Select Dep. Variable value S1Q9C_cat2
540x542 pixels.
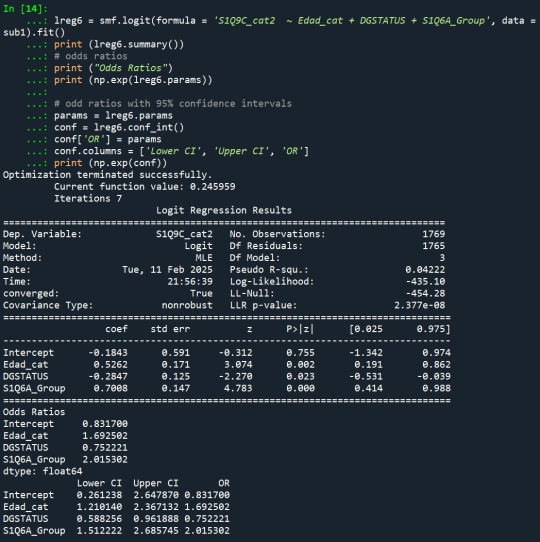(x=184, y=234)
